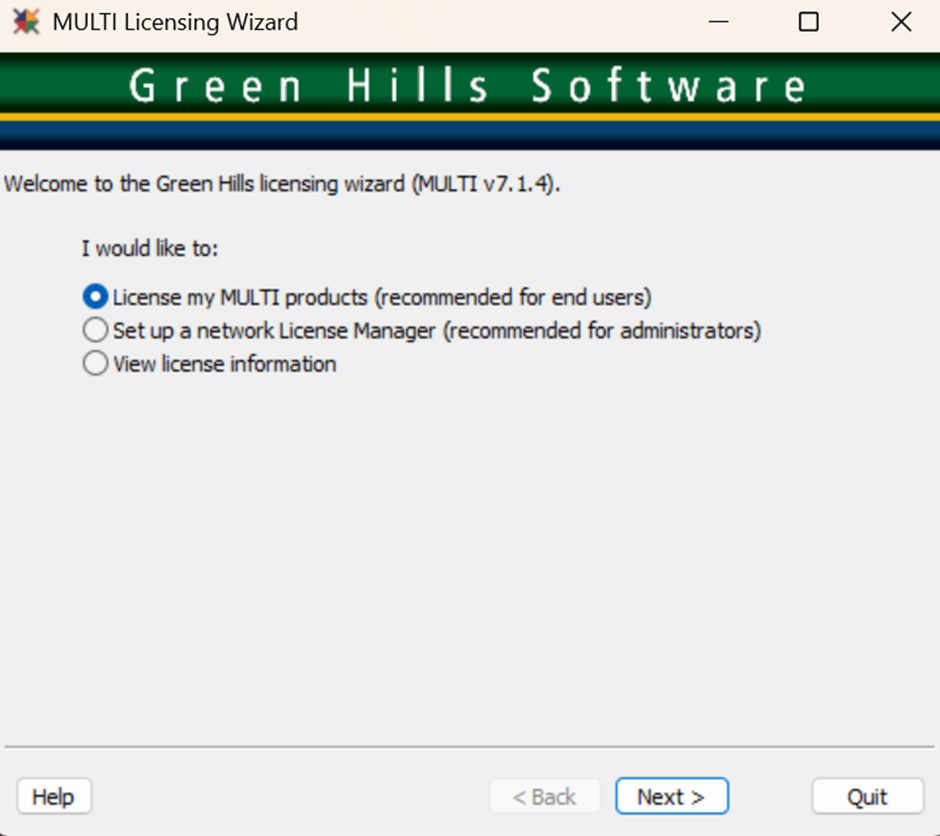
Task: Click the MULTI app icon in title bar
Action: tap(26, 22)
